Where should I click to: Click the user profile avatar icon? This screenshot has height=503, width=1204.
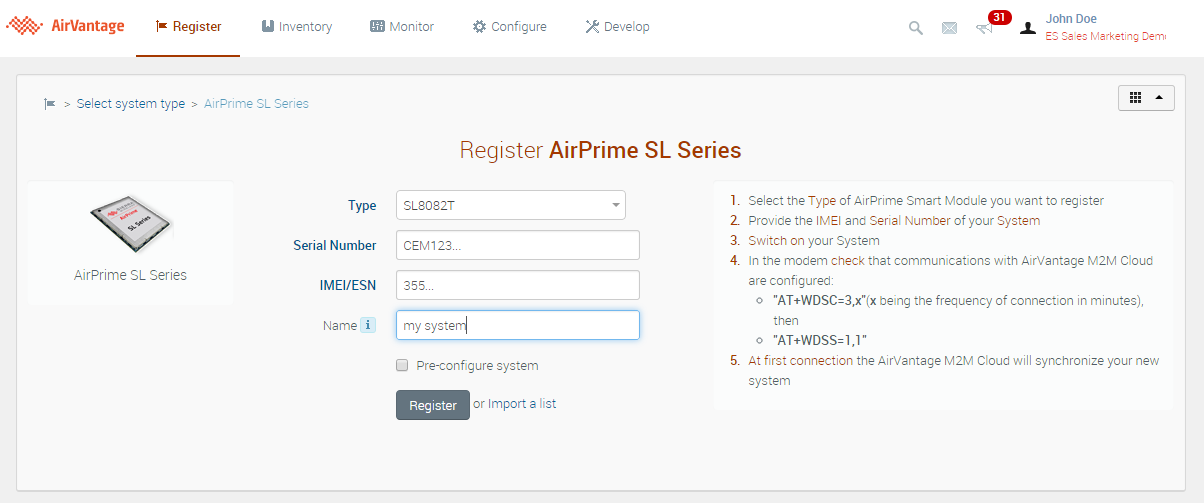[x=1027, y=28]
